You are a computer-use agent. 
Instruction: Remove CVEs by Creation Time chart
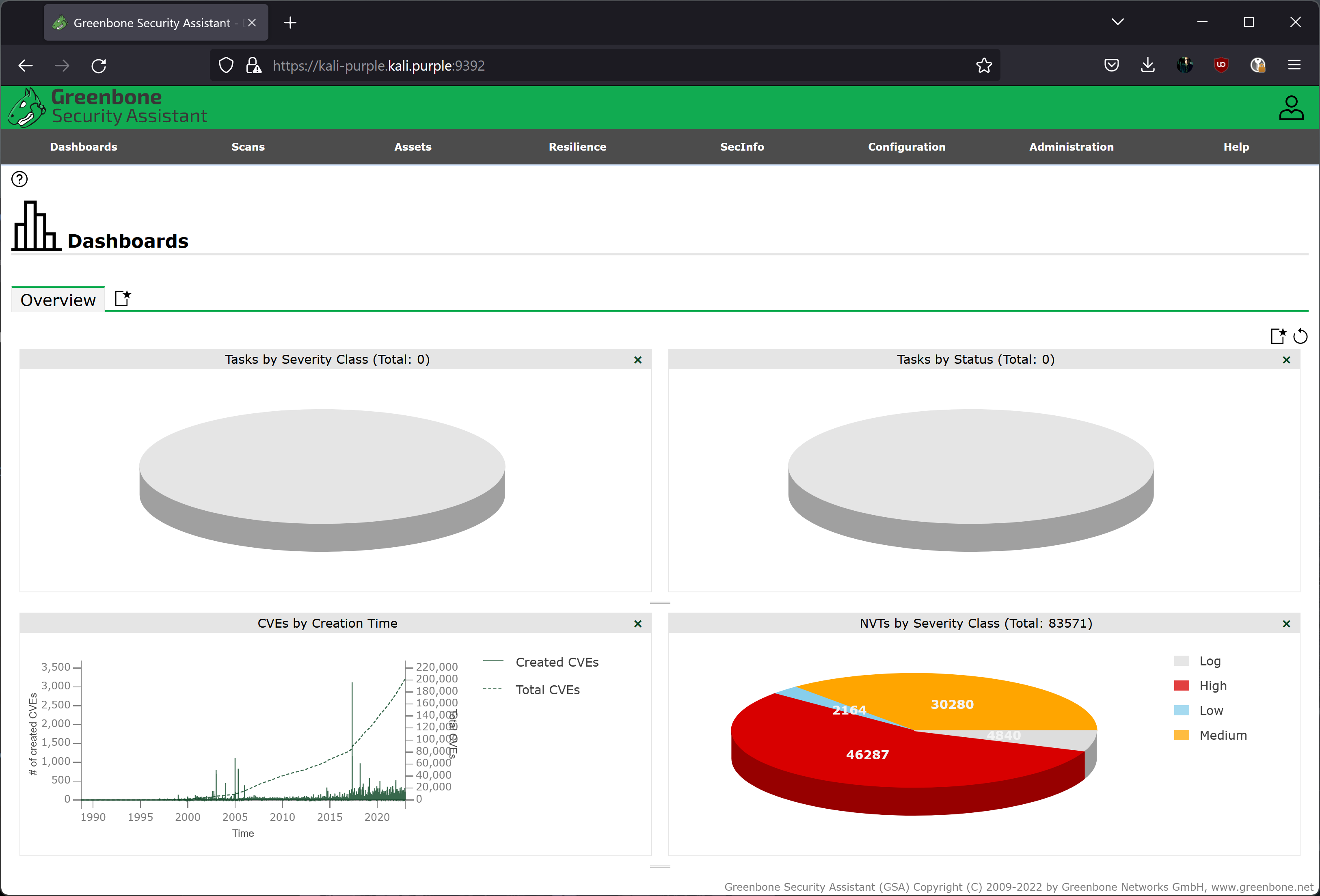click(637, 624)
